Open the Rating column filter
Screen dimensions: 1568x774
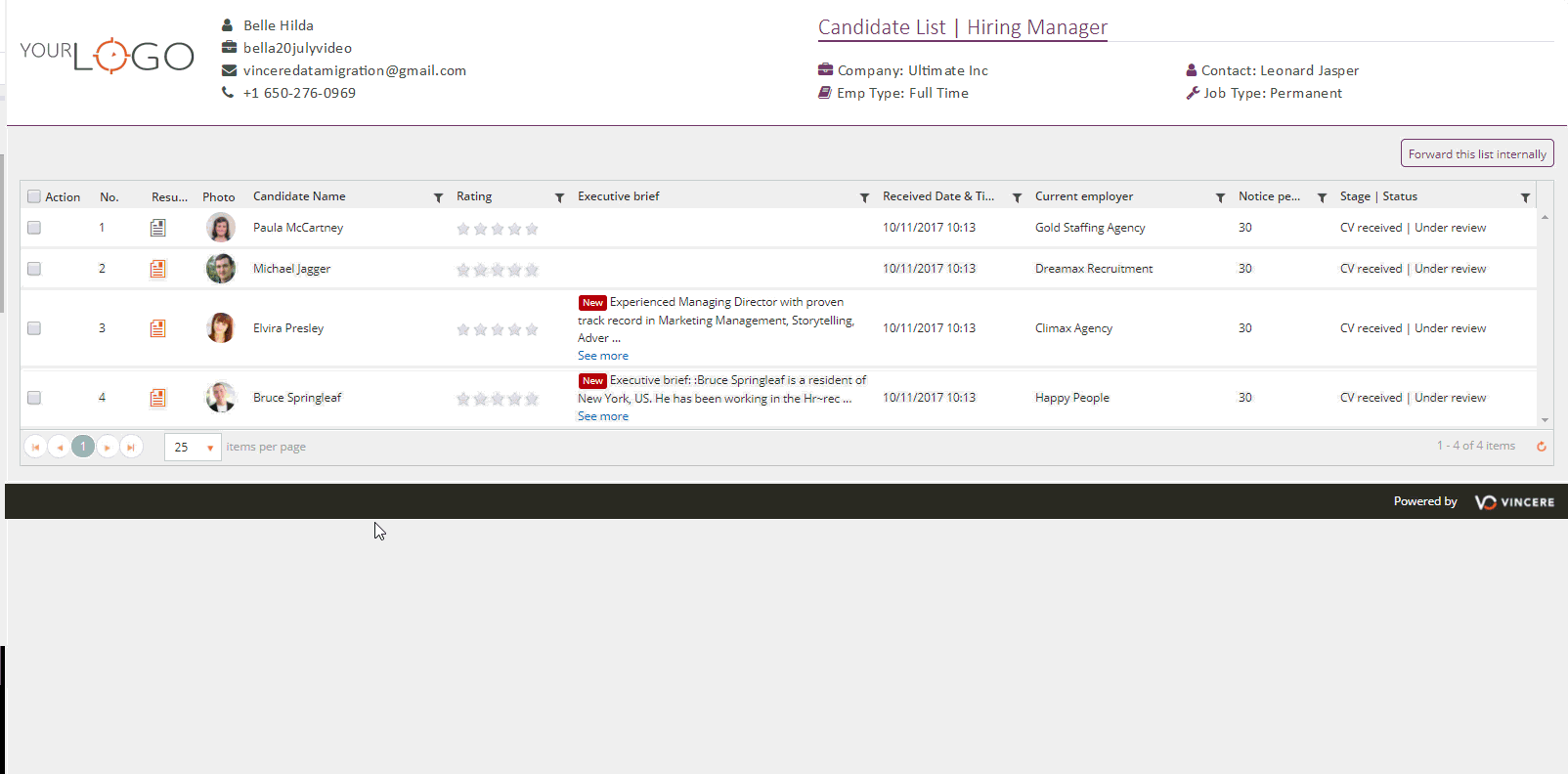(559, 197)
